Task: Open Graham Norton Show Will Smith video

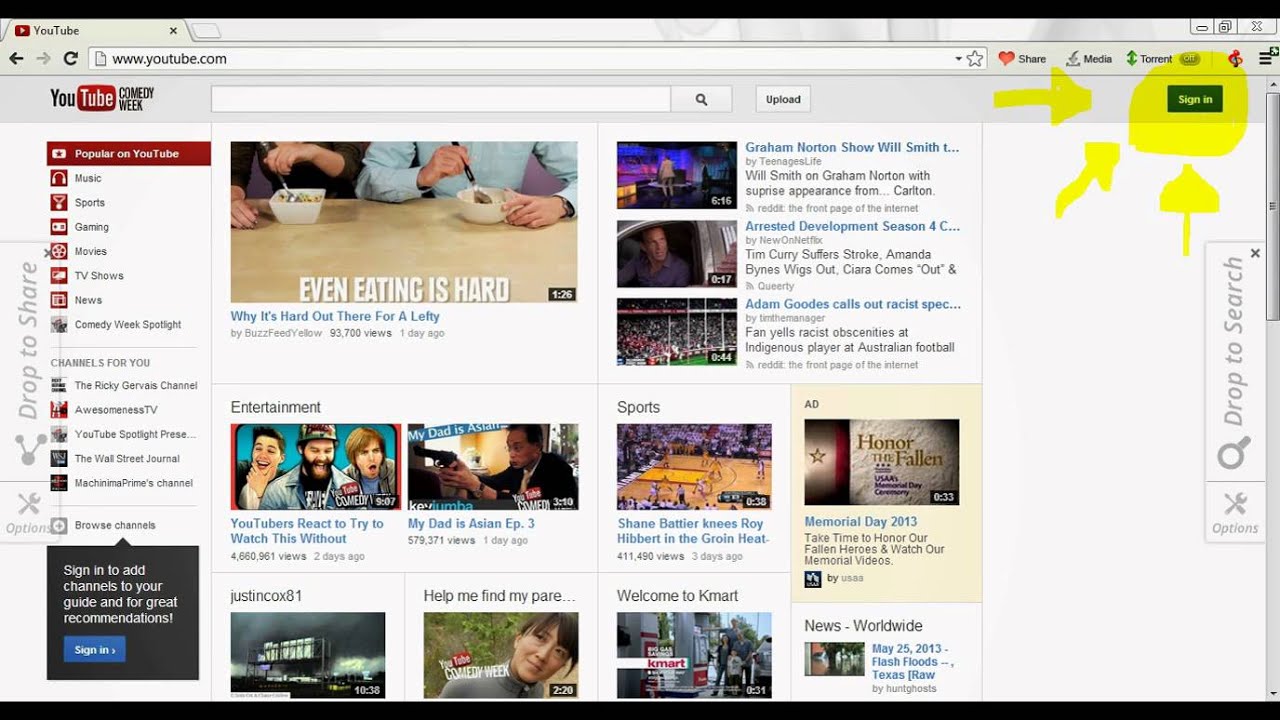Action: 852,147
